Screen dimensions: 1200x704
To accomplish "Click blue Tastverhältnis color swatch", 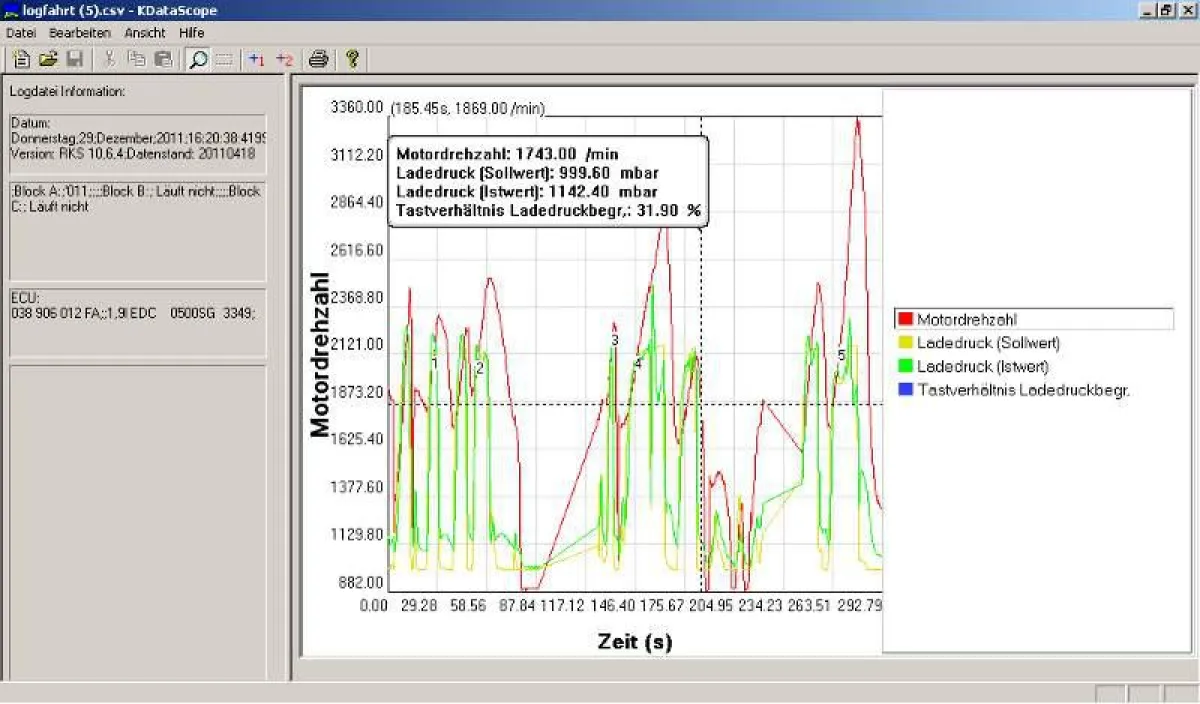I will [x=905, y=389].
